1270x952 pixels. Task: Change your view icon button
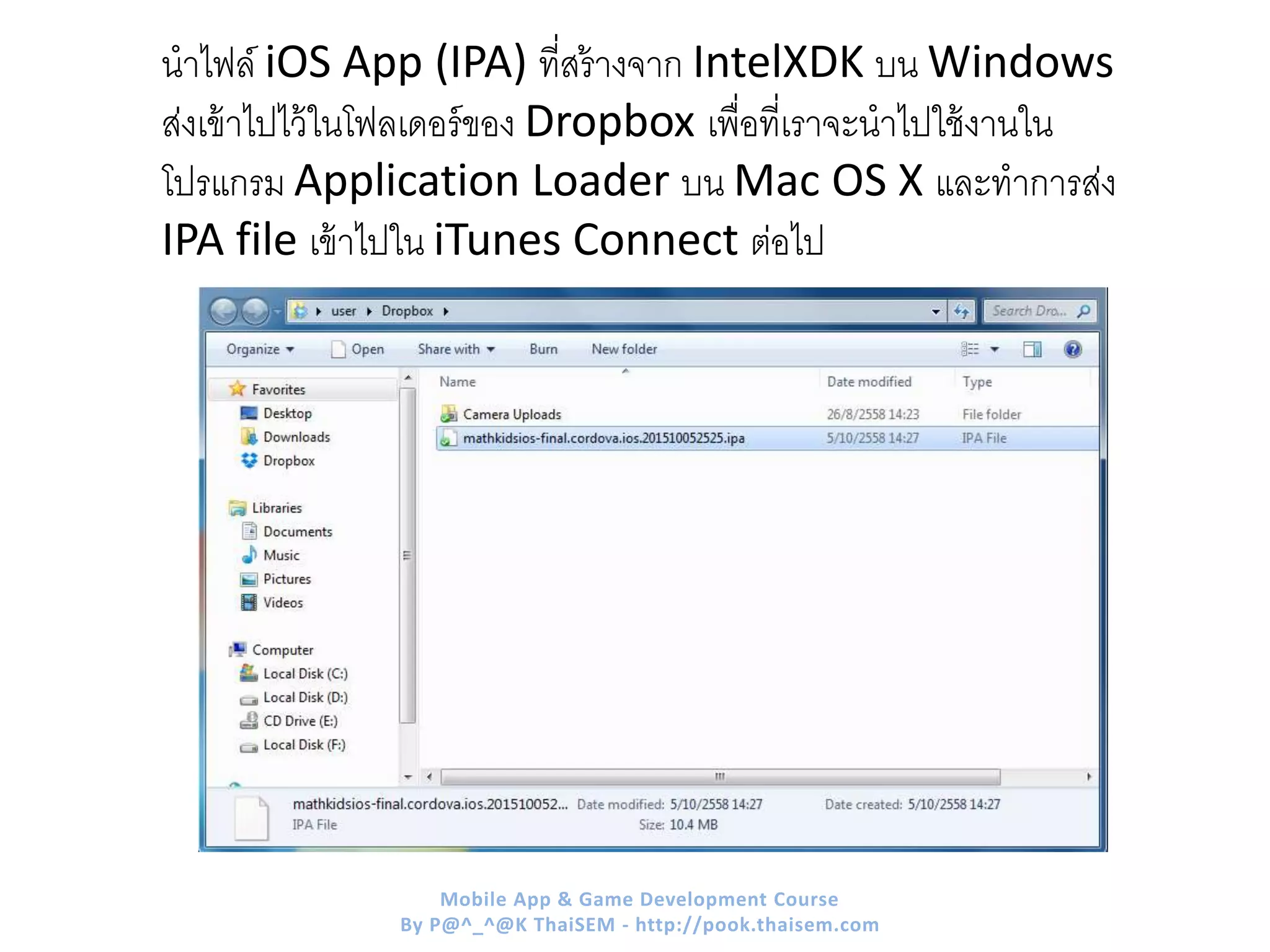[970, 350]
